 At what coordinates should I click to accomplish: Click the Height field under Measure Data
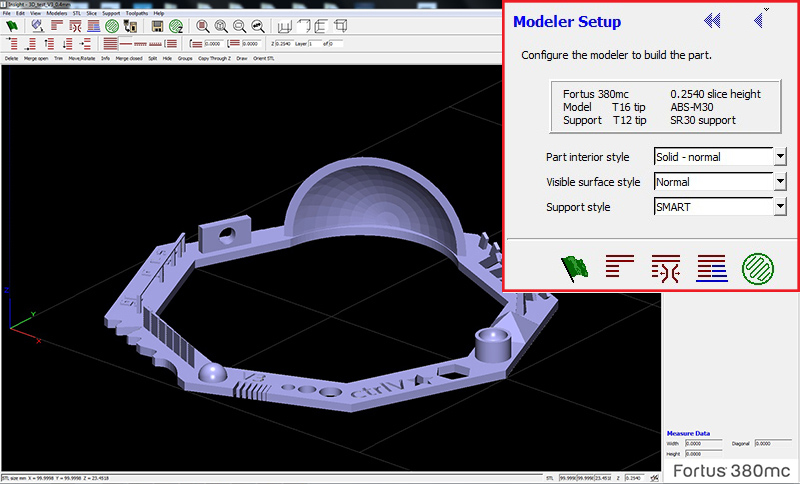704,454
